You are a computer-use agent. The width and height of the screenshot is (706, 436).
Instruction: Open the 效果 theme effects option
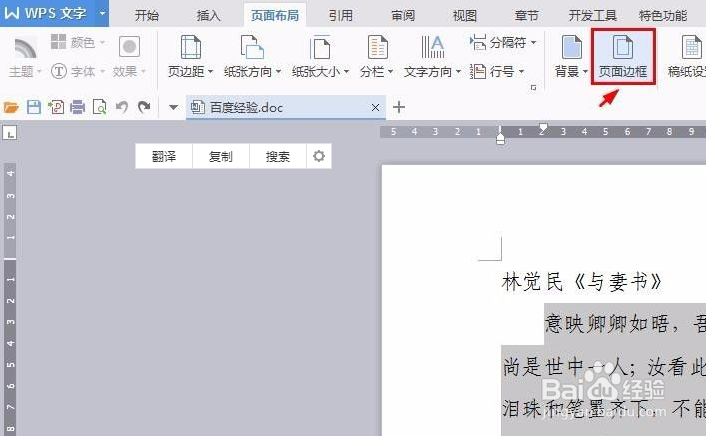click(x=129, y=57)
